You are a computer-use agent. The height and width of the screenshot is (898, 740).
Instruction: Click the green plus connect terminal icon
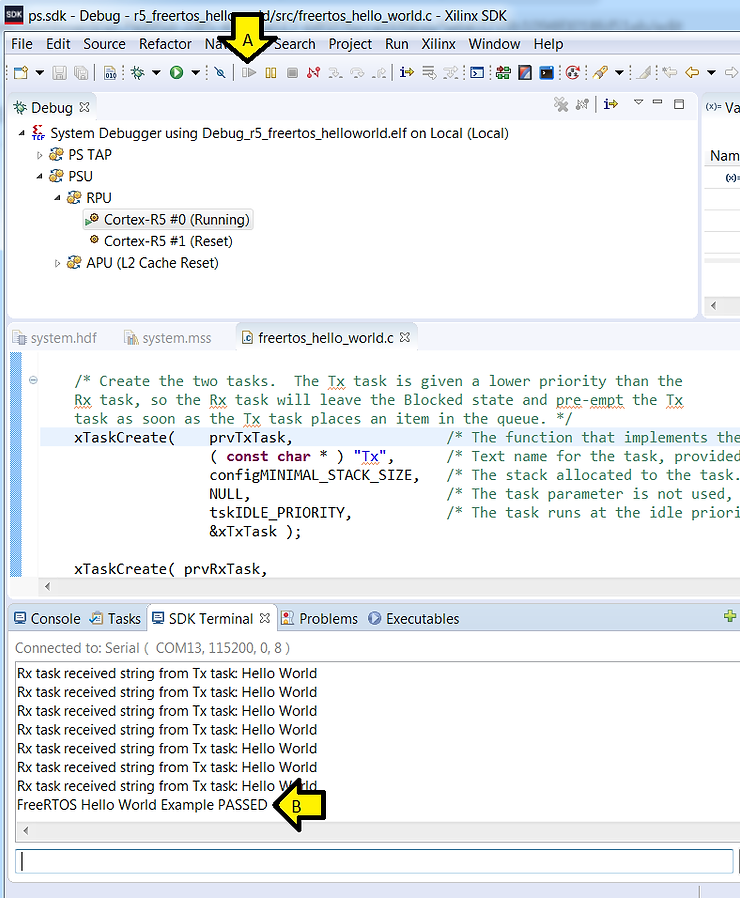point(730,616)
